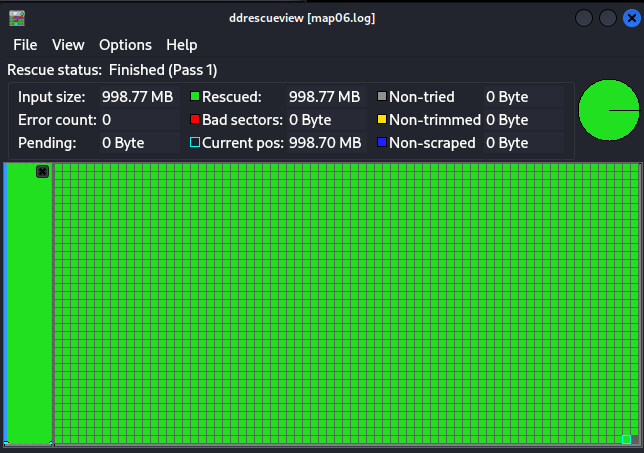The width and height of the screenshot is (644, 453).
Task: Click the Input size value 998.77 MB
Action: point(137,97)
